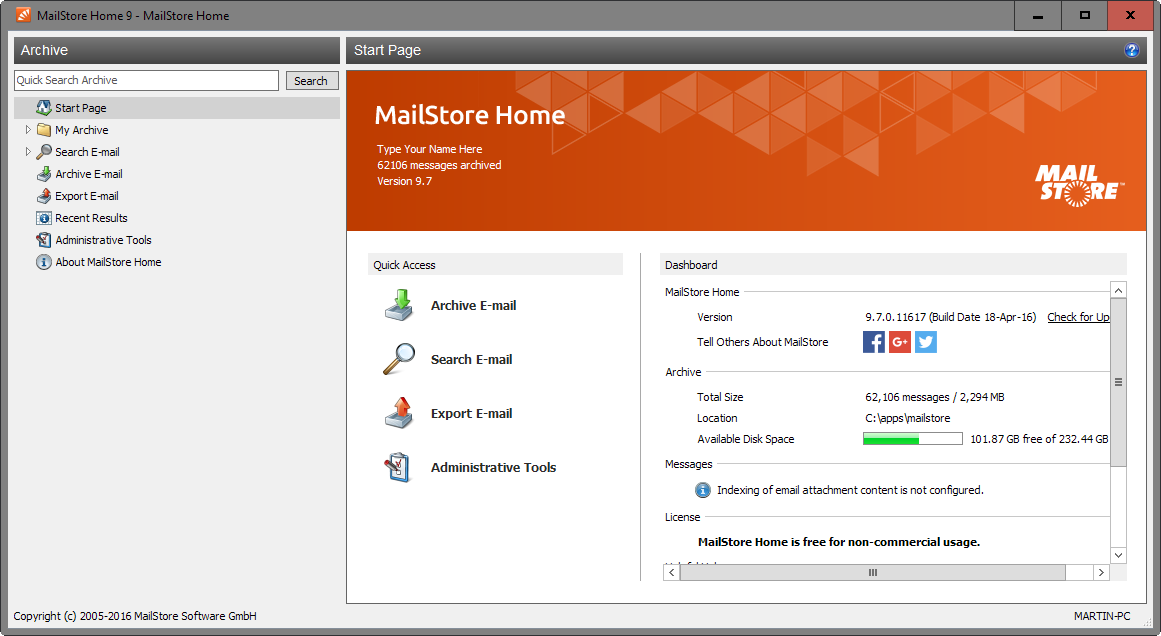Click the Export E-mail icon in sidebar tree

[x=44, y=196]
